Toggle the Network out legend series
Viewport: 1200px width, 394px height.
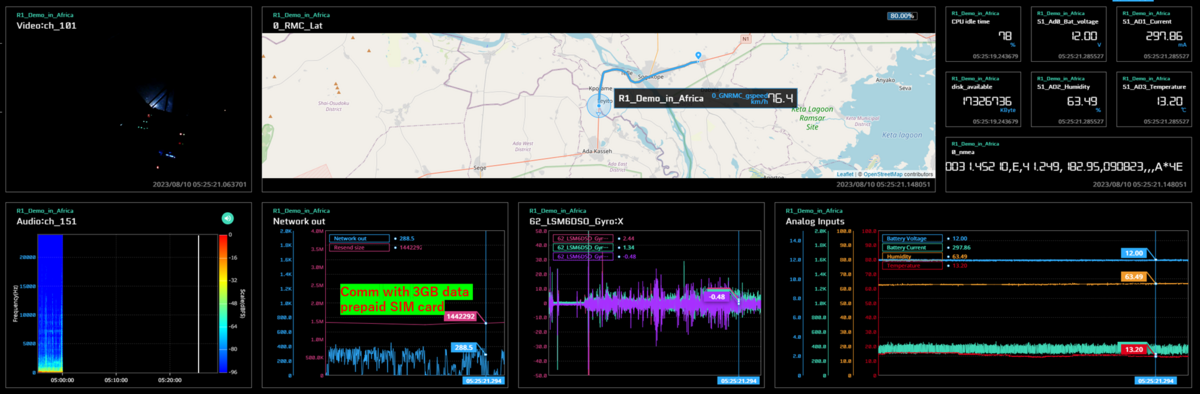pos(359,239)
